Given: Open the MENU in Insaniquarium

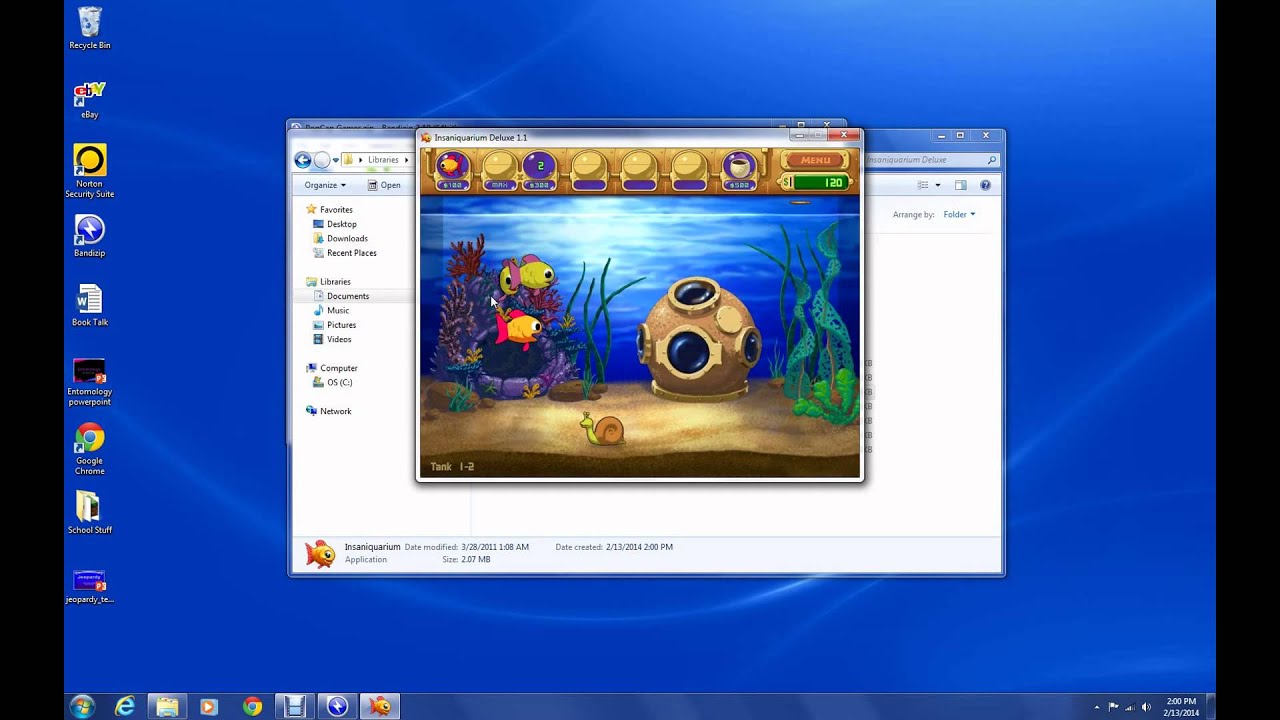Looking at the screenshot, I should [815, 160].
